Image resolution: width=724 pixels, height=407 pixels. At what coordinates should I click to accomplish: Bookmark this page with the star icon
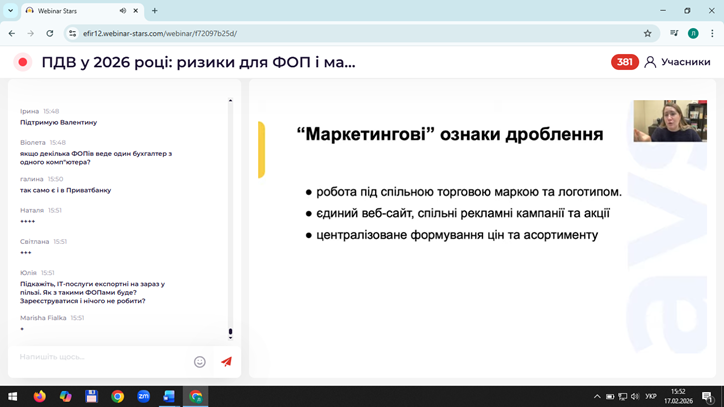coord(647,33)
